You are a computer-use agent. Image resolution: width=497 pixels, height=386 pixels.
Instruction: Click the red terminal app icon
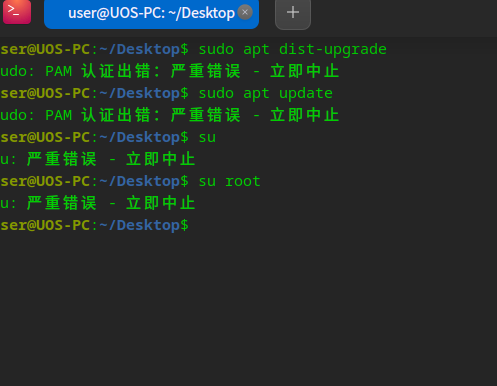(17, 12)
